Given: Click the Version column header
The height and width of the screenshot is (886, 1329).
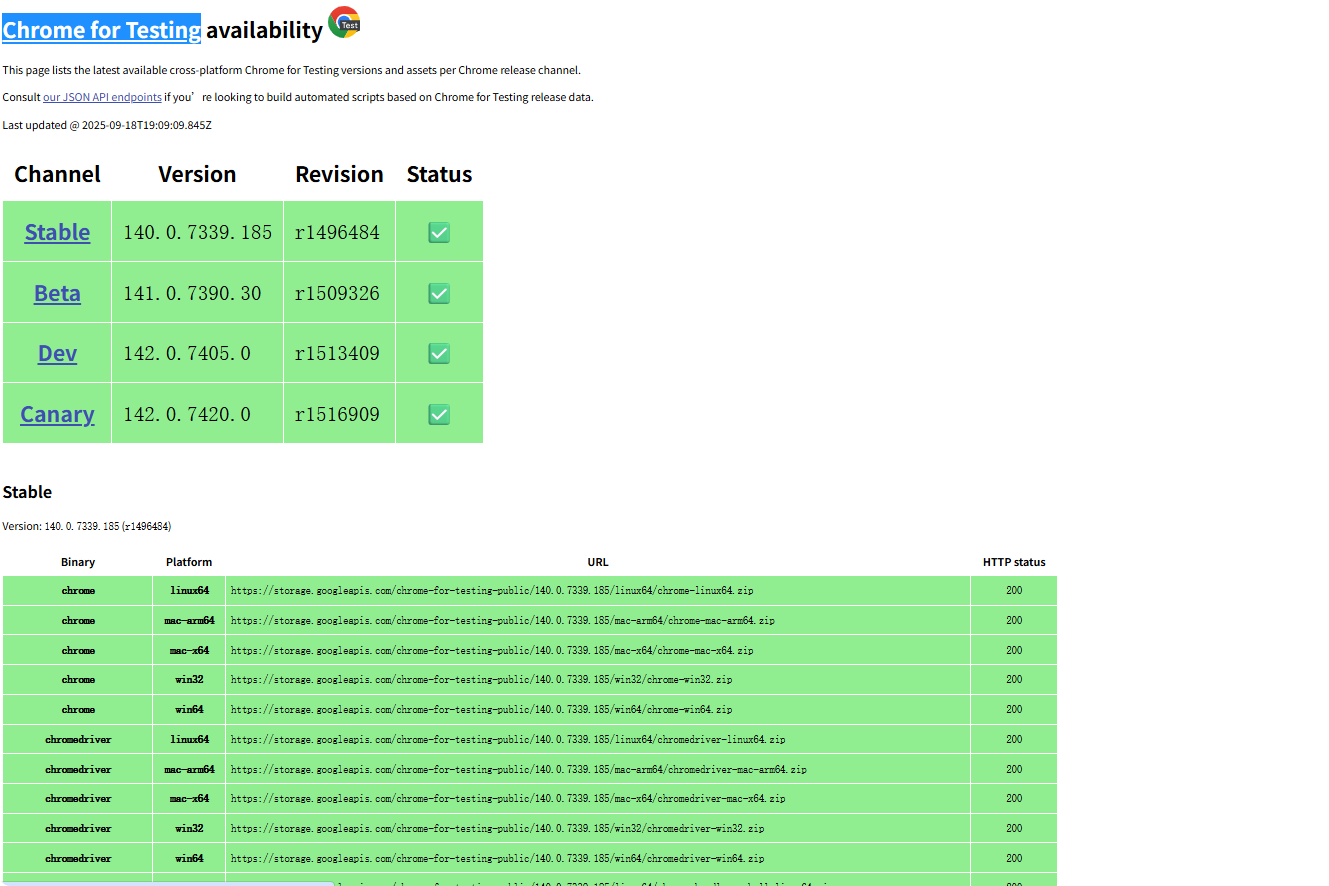Looking at the screenshot, I should (197, 174).
